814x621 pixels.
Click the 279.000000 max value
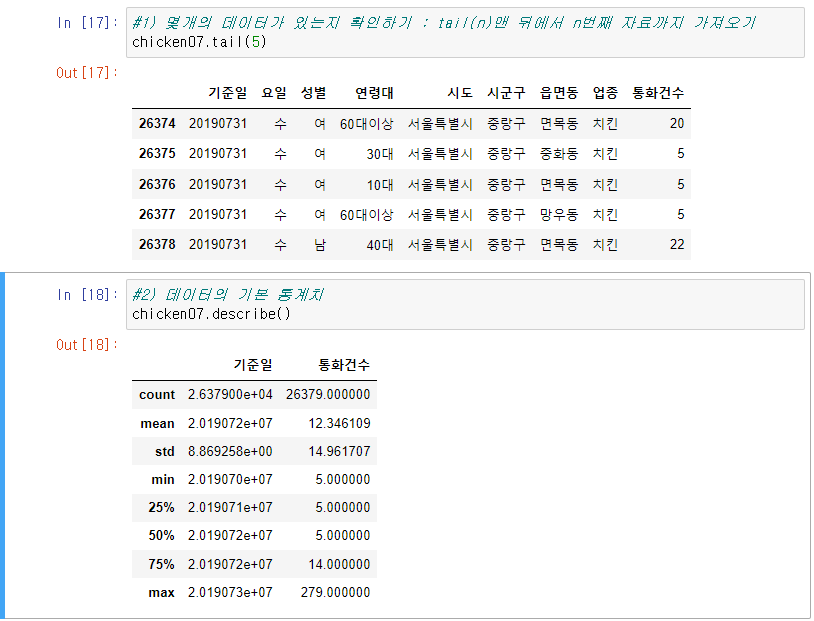[x=335, y=592]
